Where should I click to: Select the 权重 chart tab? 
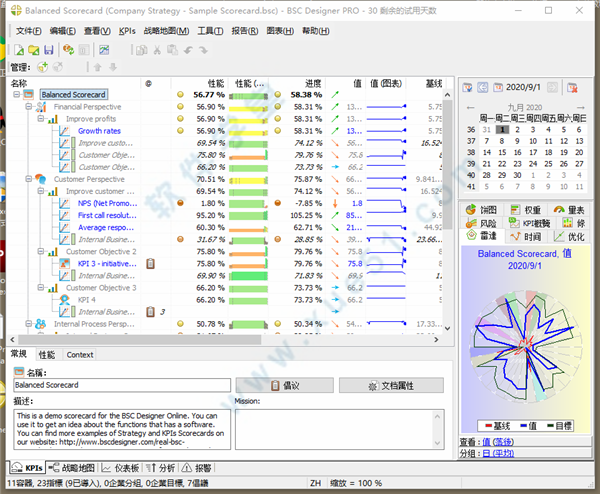pos(526,210)
